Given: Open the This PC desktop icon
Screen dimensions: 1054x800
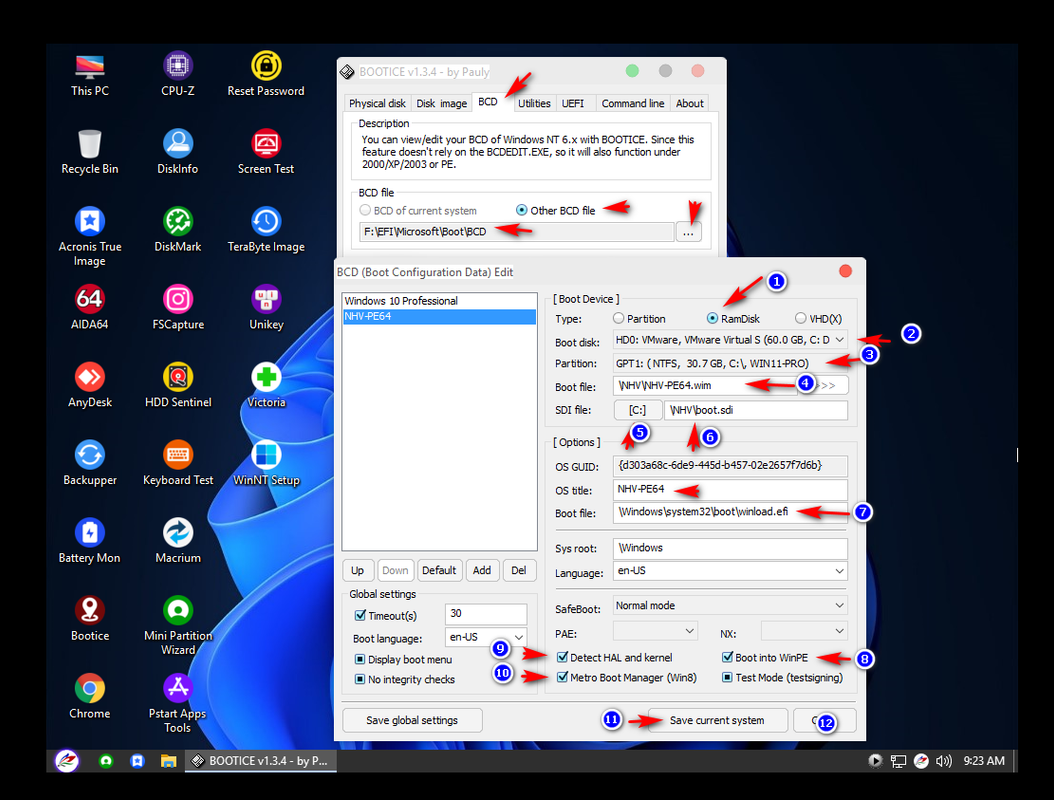Looking at the screenshot, I should click(89, 75).
